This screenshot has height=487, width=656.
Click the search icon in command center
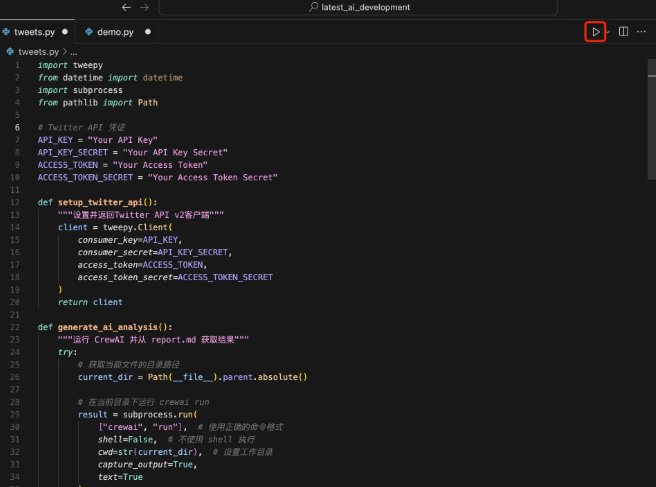pos(314,7)
